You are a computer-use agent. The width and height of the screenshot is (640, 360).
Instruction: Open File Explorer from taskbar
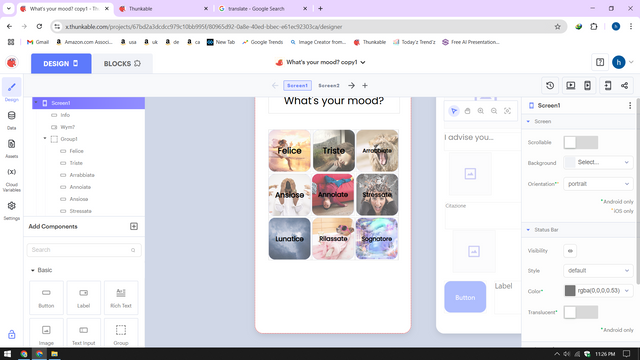coord(54,354)
